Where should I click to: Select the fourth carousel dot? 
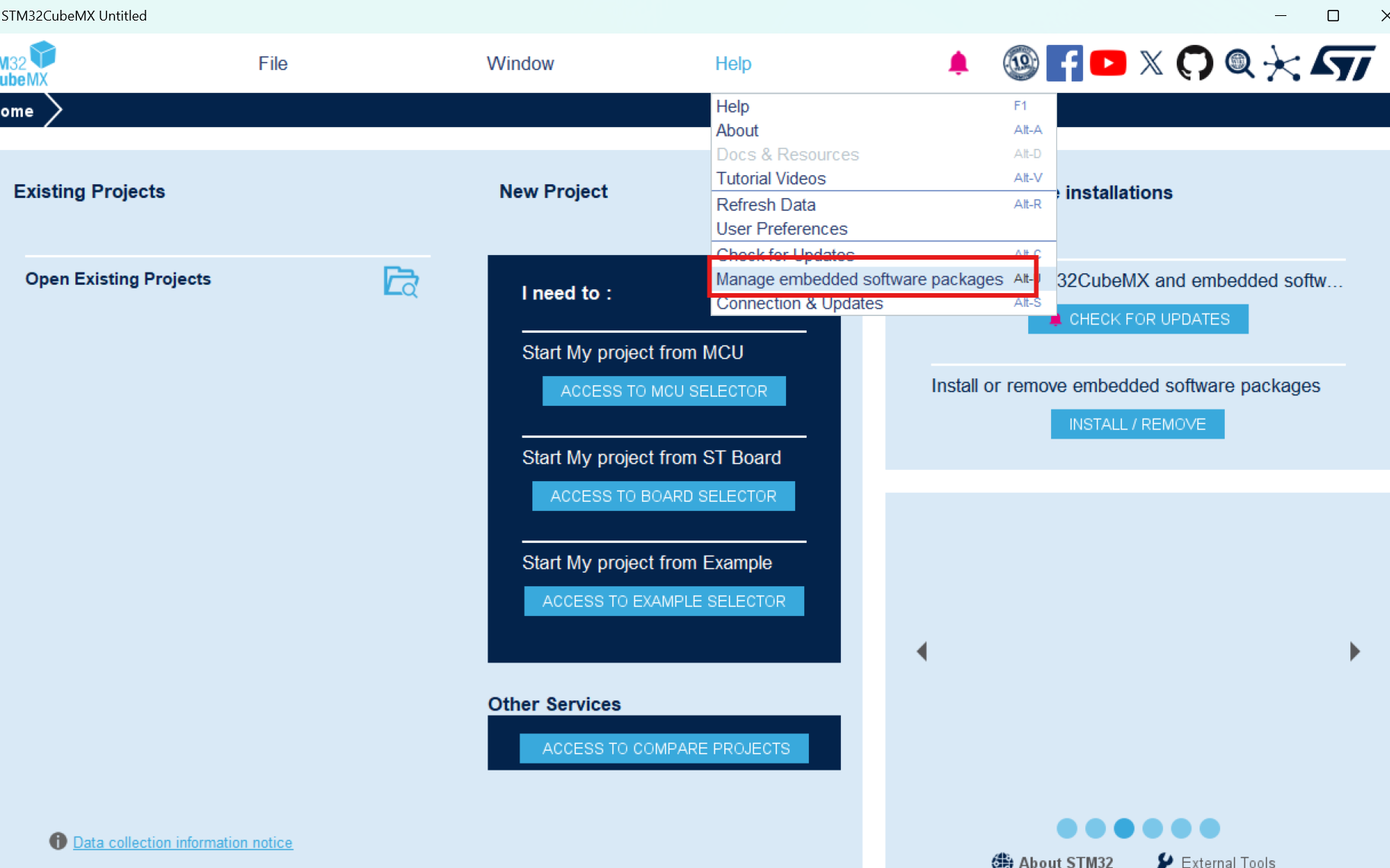(x=1152, y=828)
